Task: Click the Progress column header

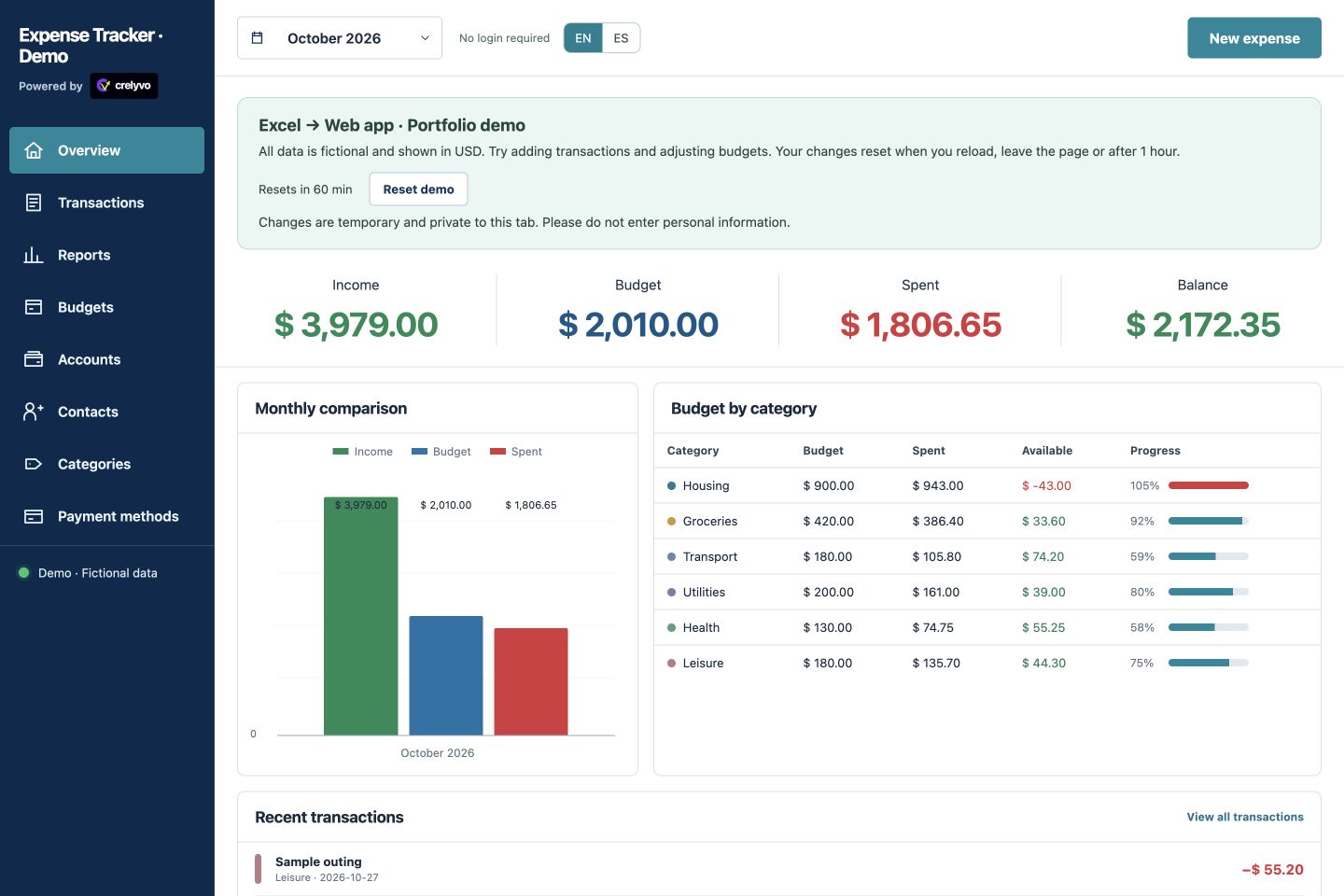Action: pos(1155,451)
